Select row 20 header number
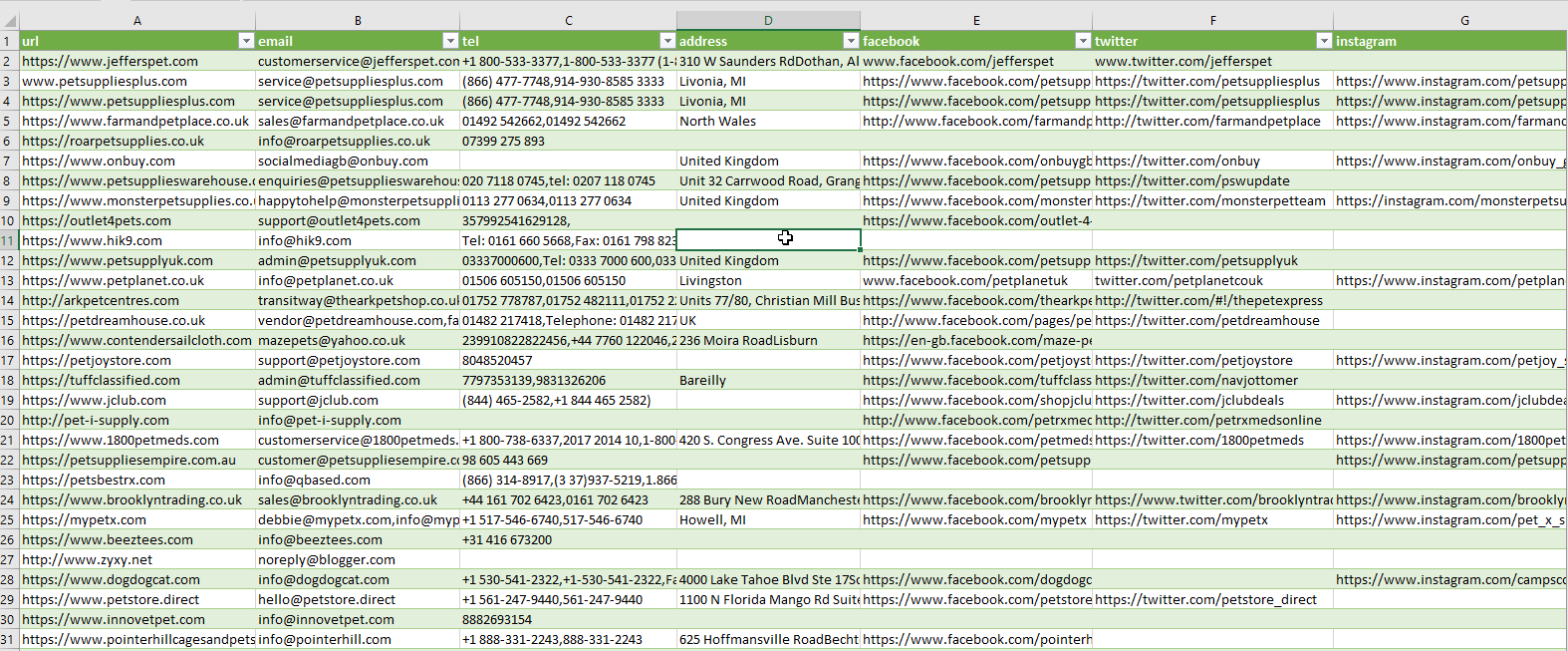1568x651 pixels. (x=9, y=420)
